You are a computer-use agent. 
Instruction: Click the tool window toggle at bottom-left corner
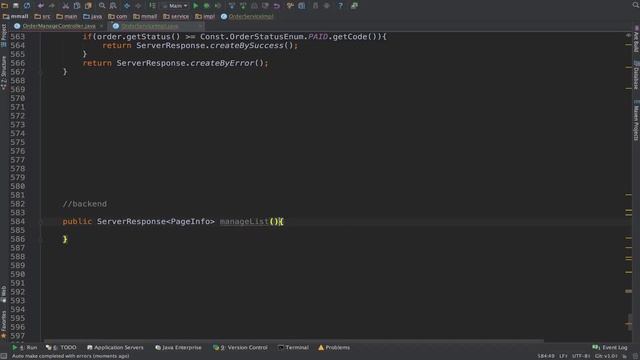4,356
